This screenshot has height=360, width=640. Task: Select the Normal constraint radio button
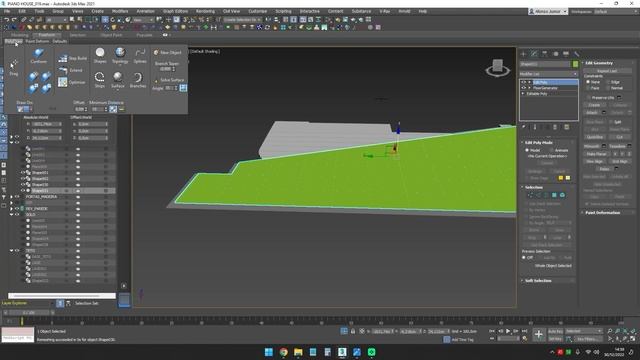tap(608, 88)
